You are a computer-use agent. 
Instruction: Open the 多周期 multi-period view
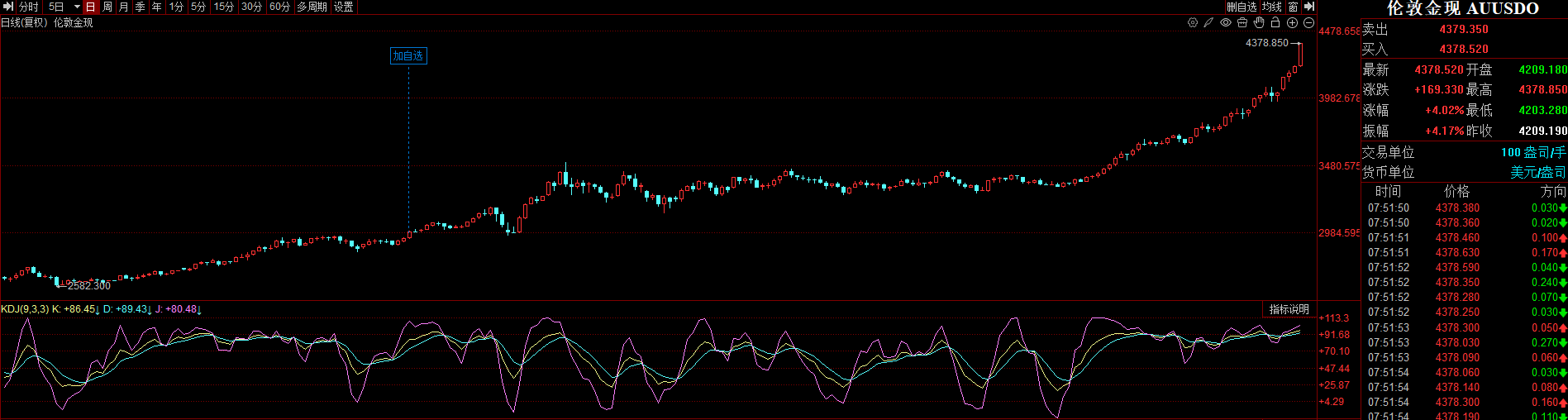coord(312,7)
